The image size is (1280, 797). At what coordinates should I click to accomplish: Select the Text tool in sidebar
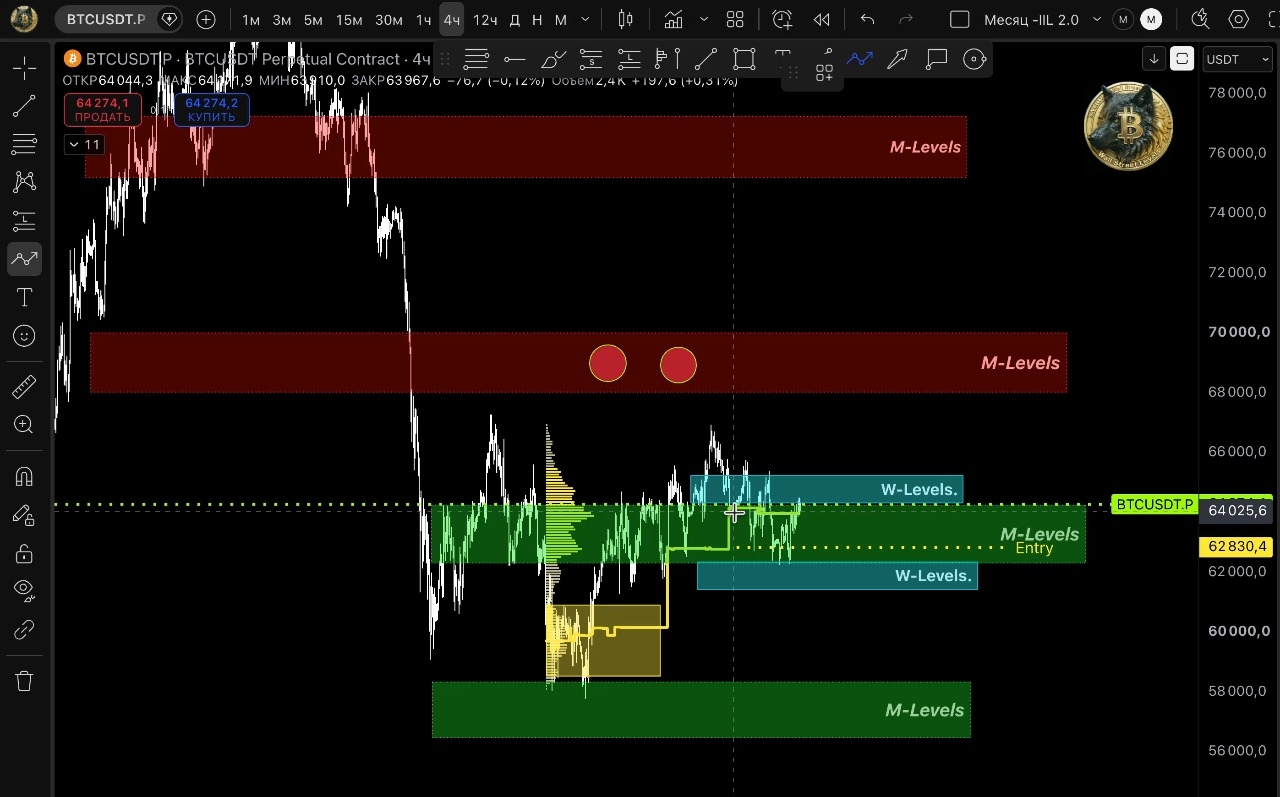click(x=24, y=297)
